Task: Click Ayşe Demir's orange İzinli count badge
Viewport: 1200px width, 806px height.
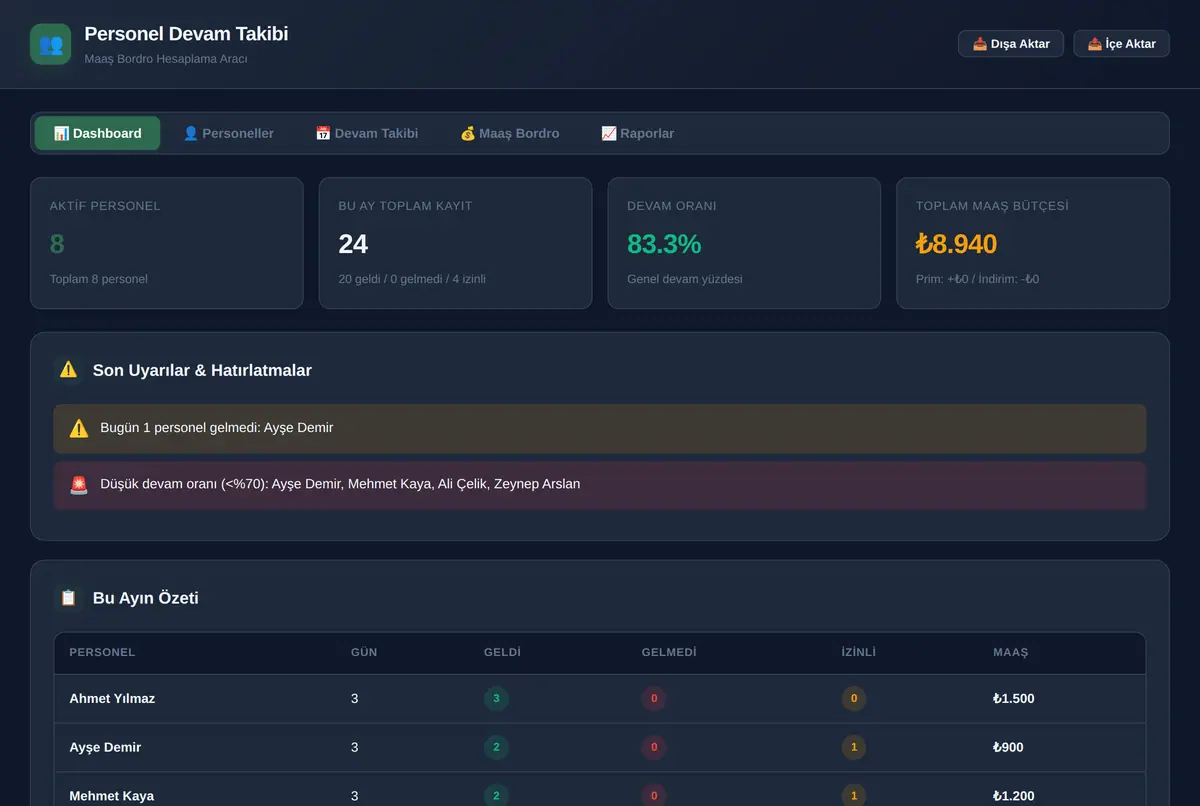Action: 853,747
